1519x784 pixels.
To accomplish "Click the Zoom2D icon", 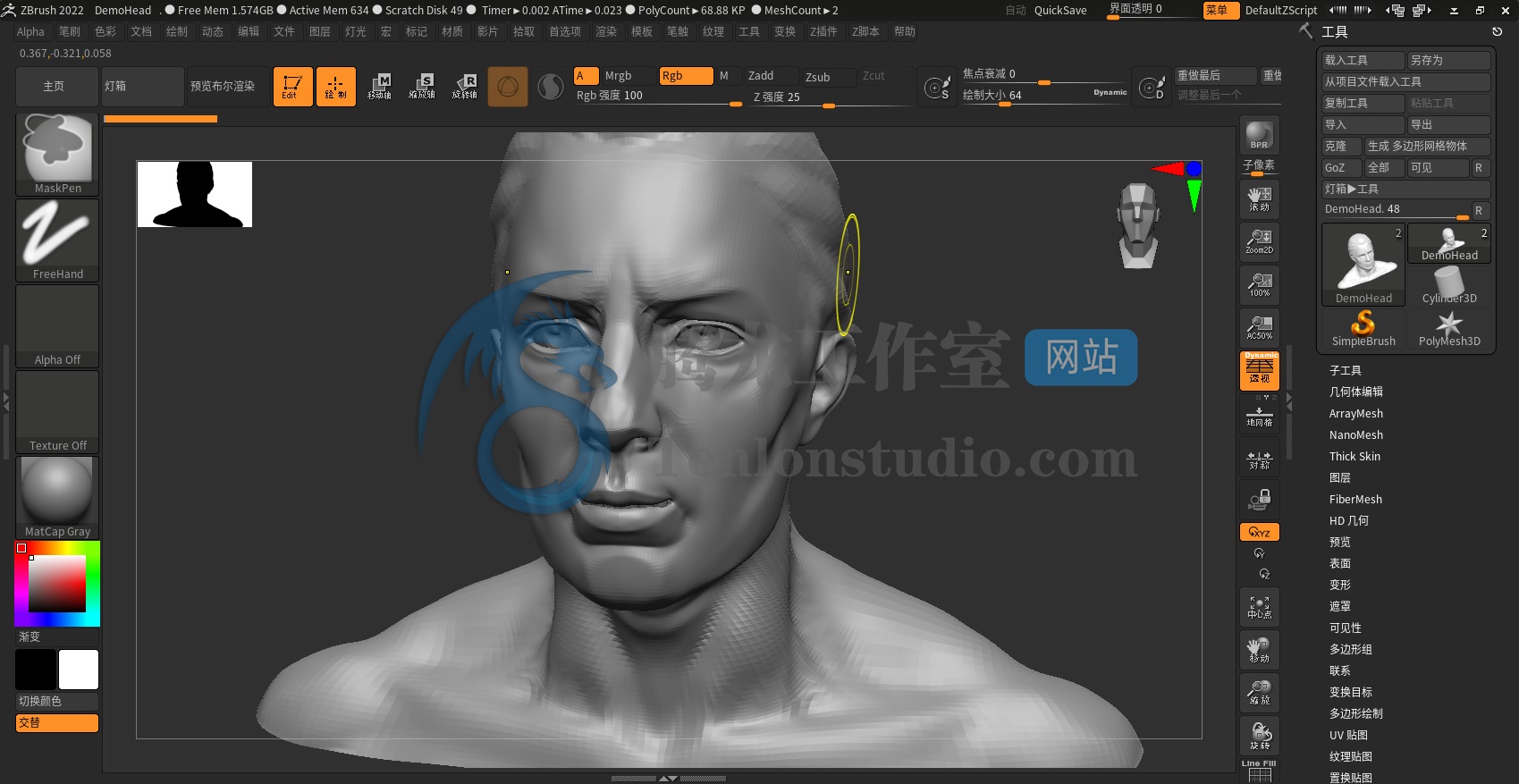I will point(1259,242).
